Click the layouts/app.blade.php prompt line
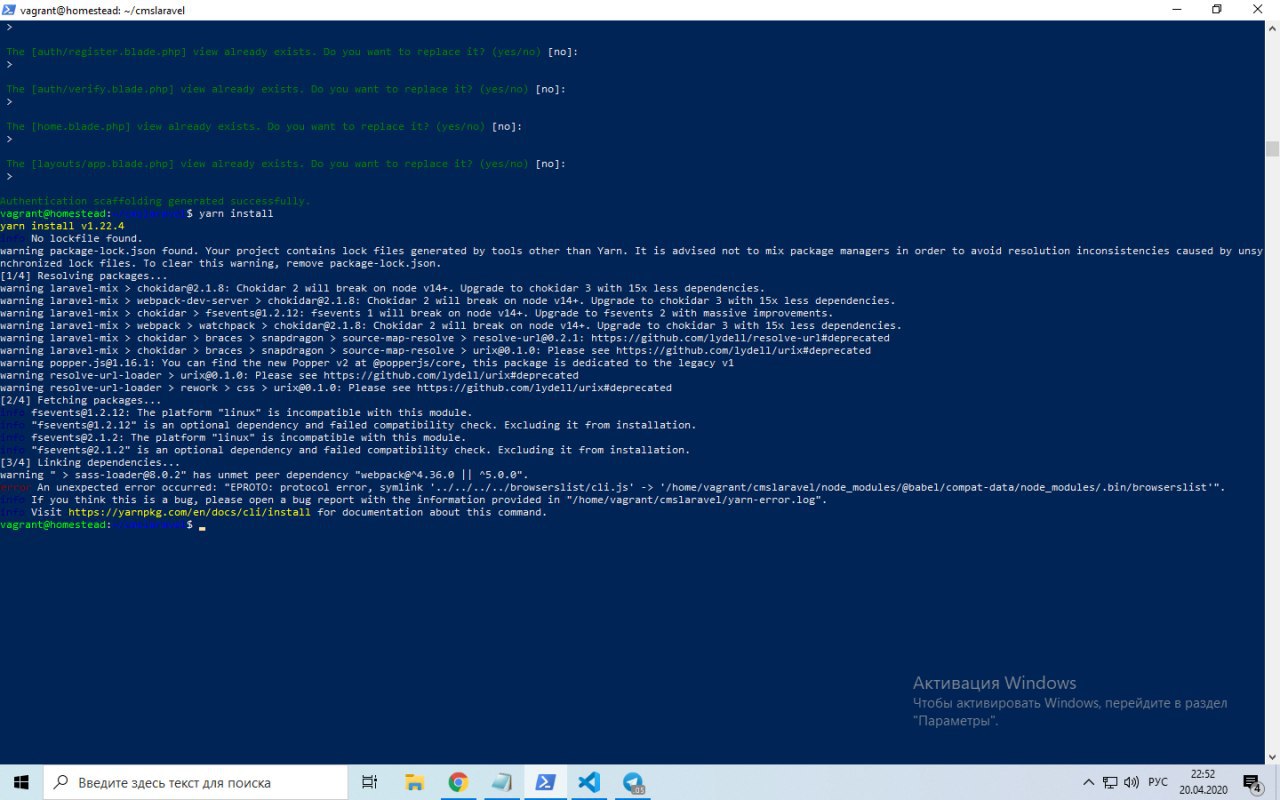The height and width of the screenshot is (800, 1280). tap(286, 163)
